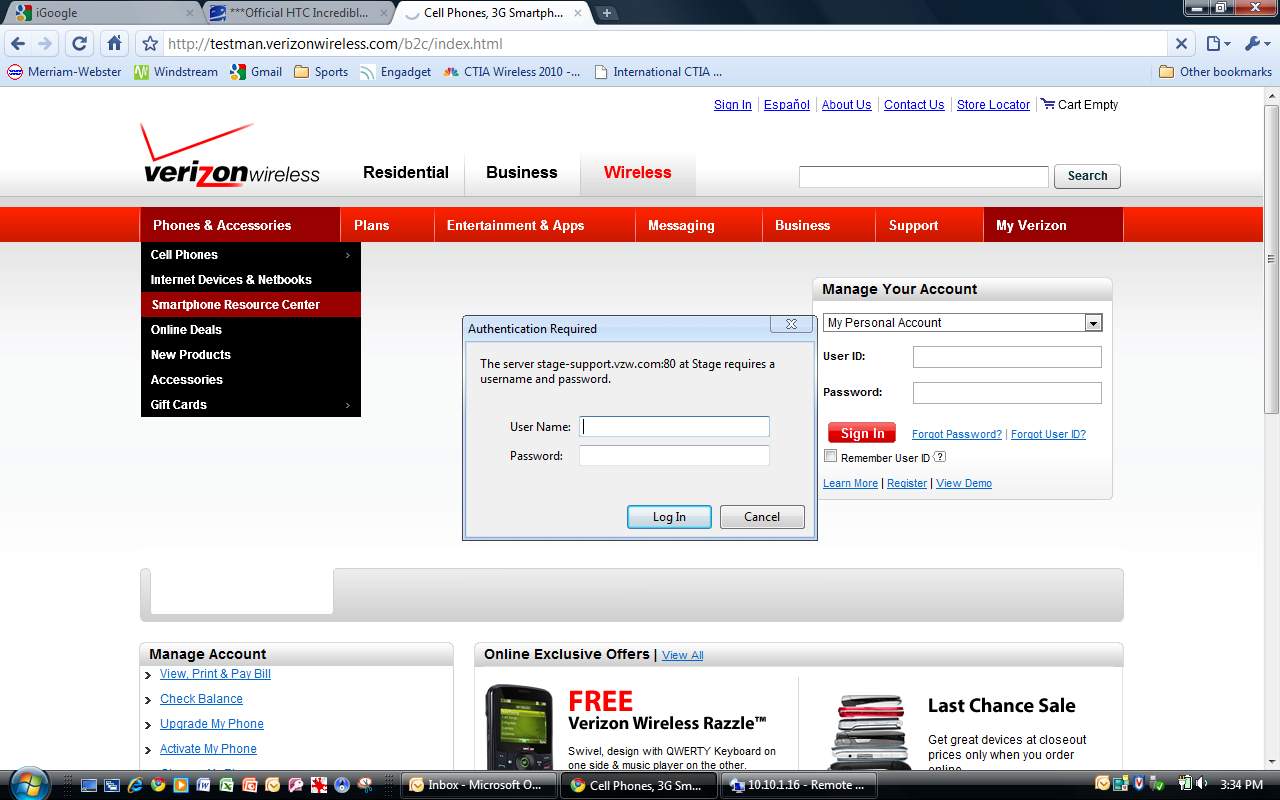
Task: Select the Residential tab
Action: click(406, 173)
